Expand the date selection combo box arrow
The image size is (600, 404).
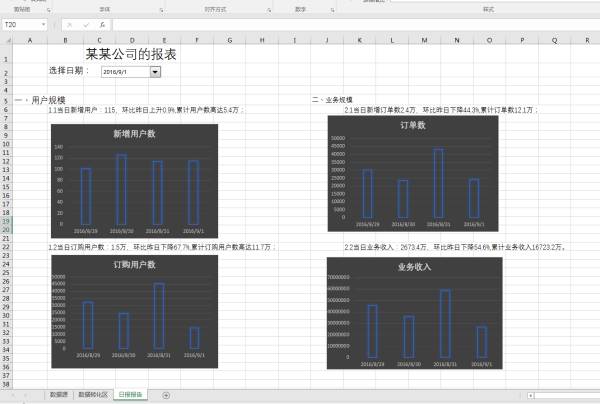click(x=155, y=72)
